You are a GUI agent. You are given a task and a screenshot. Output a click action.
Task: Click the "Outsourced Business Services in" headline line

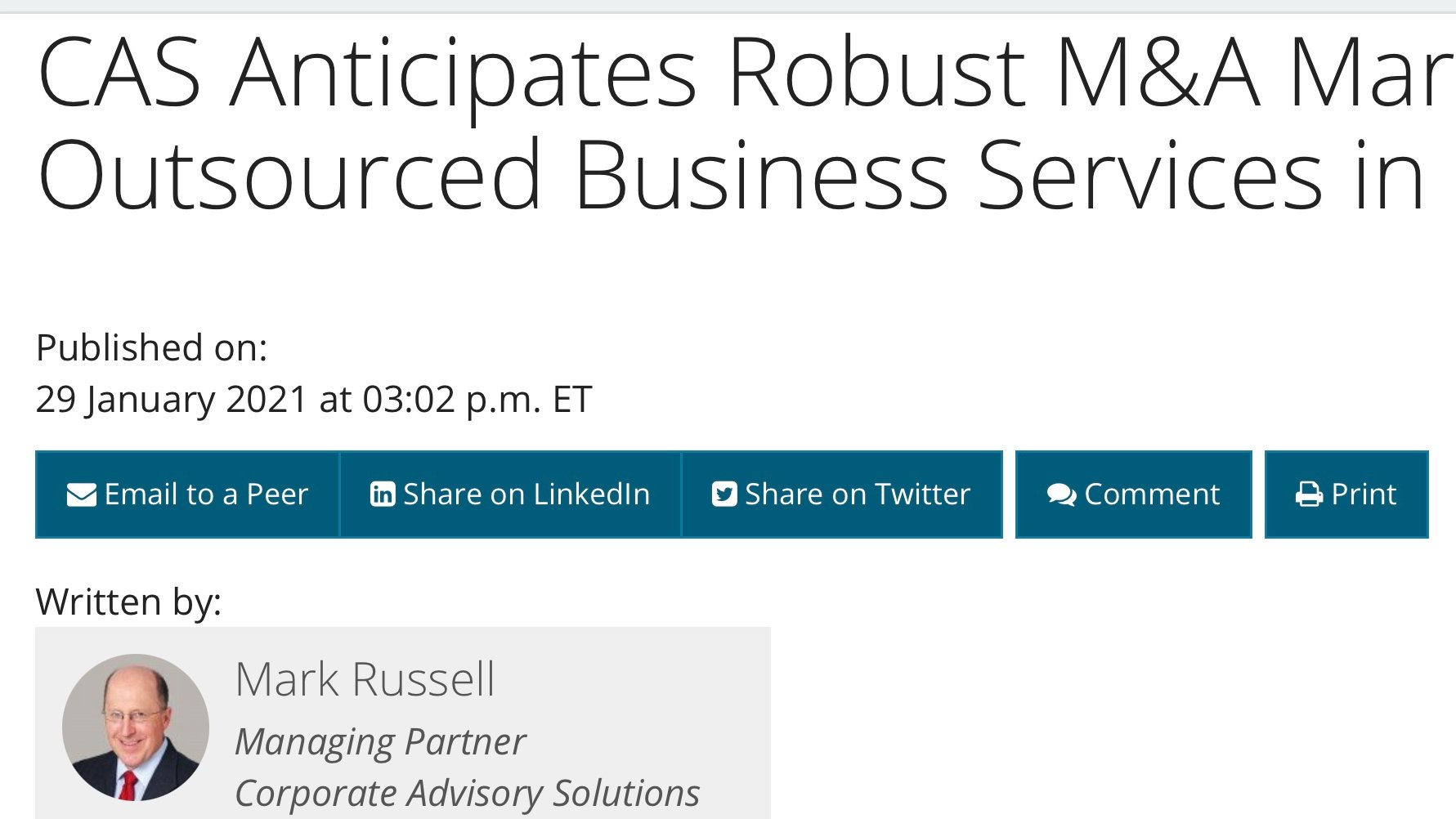731,176
